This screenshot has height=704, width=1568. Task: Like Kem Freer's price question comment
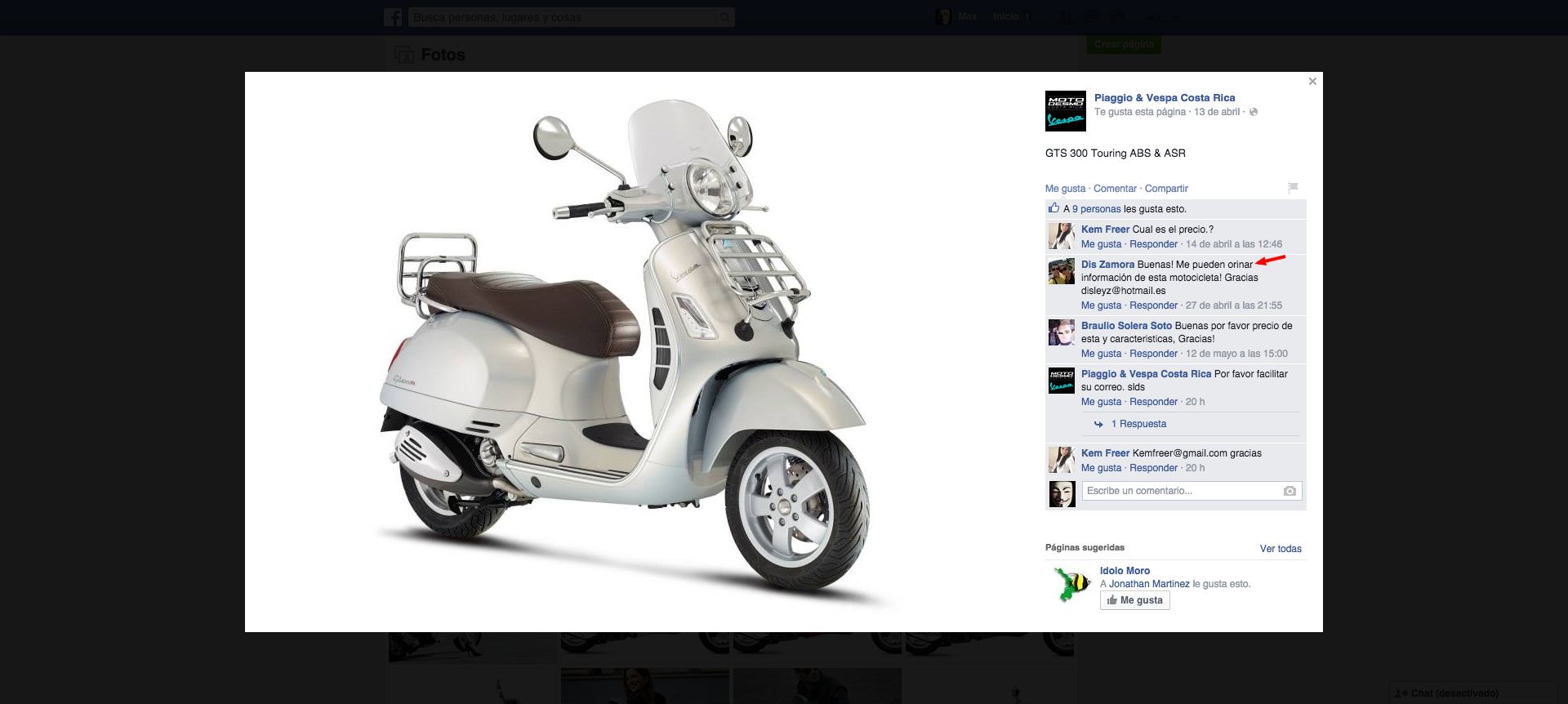tap(1101, 244)
